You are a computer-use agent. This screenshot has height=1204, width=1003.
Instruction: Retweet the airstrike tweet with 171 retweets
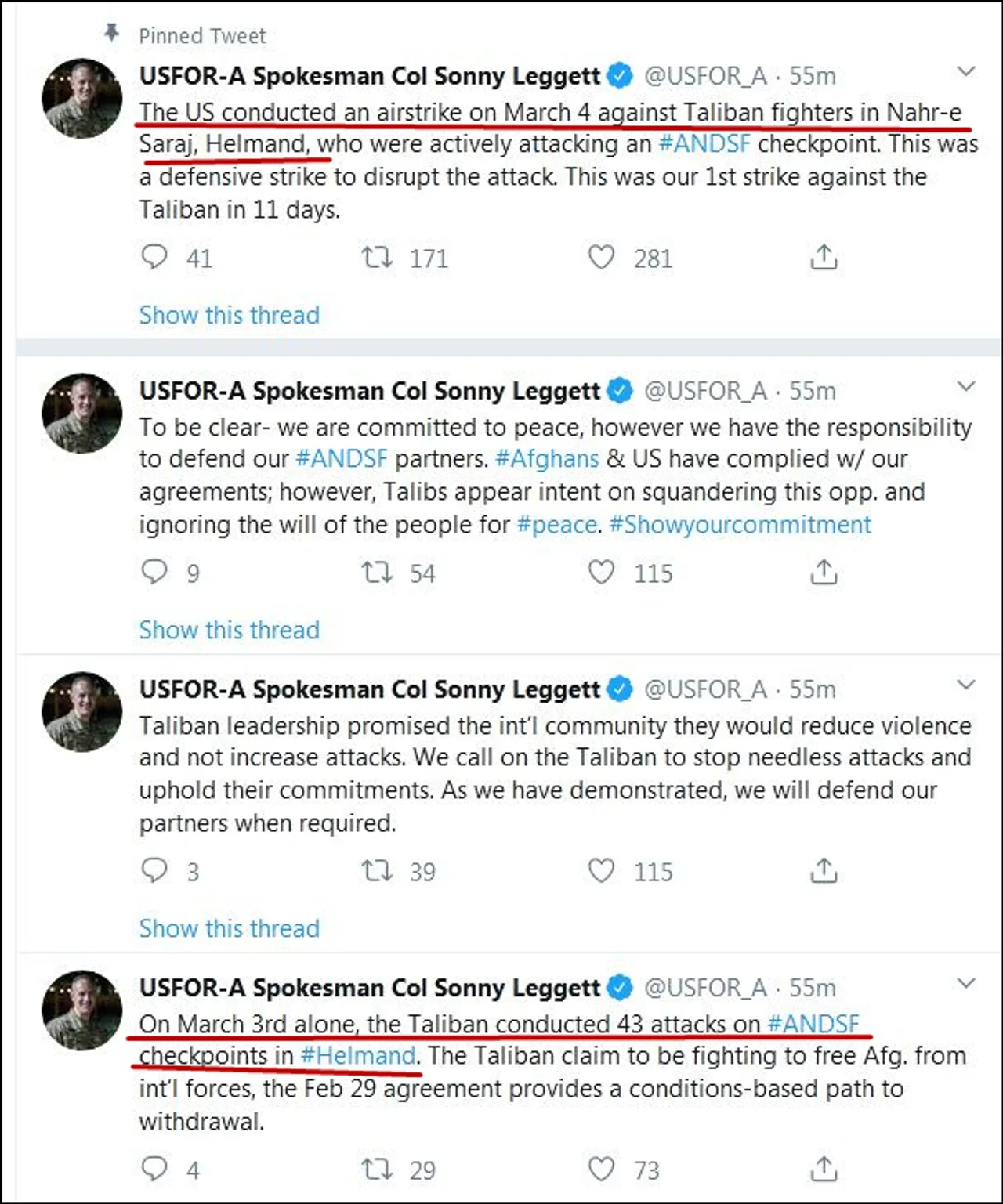pyautogui.click(x=377, y=257)
